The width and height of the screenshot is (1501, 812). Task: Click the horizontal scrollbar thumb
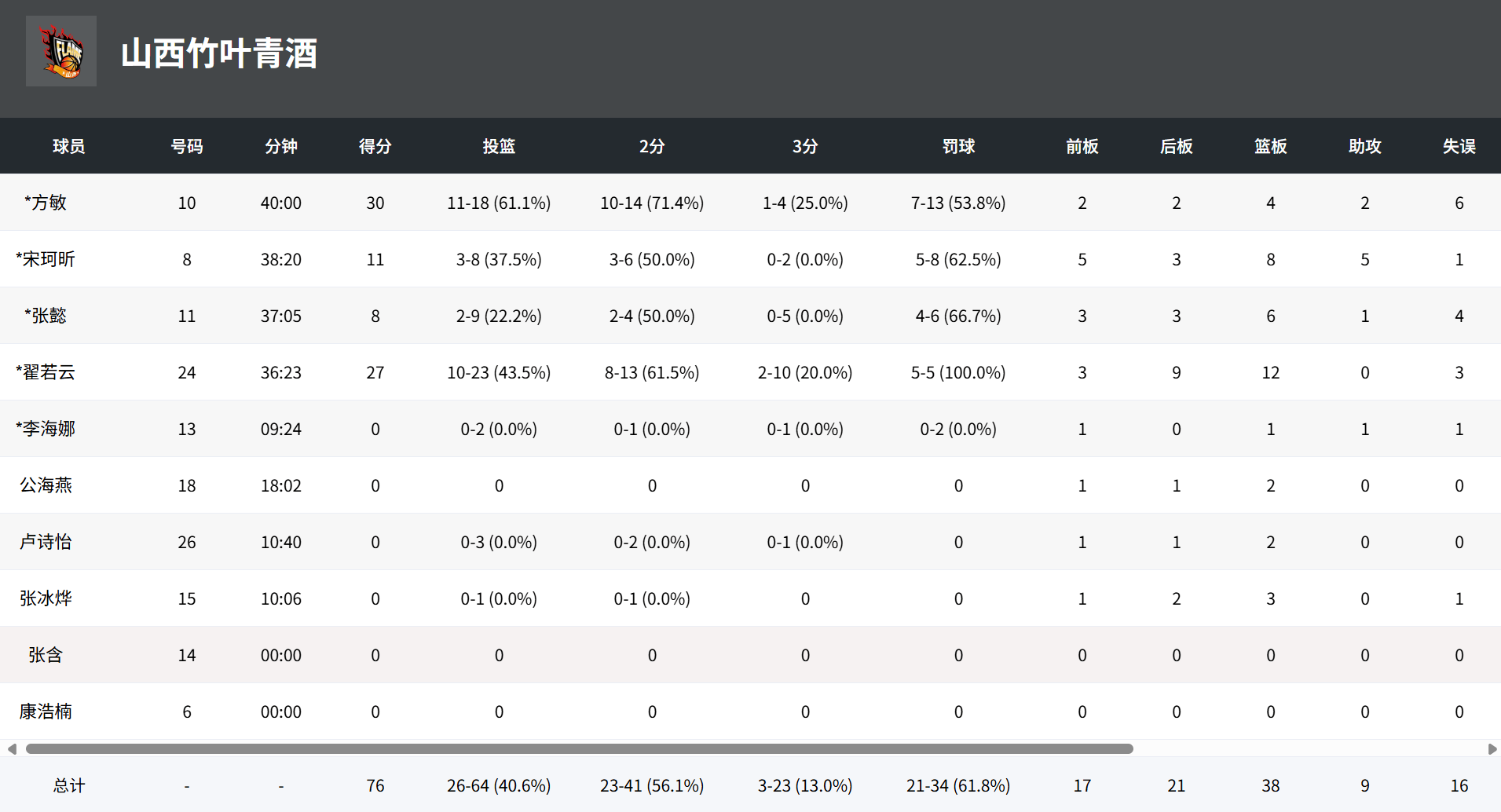click(579, 748)
